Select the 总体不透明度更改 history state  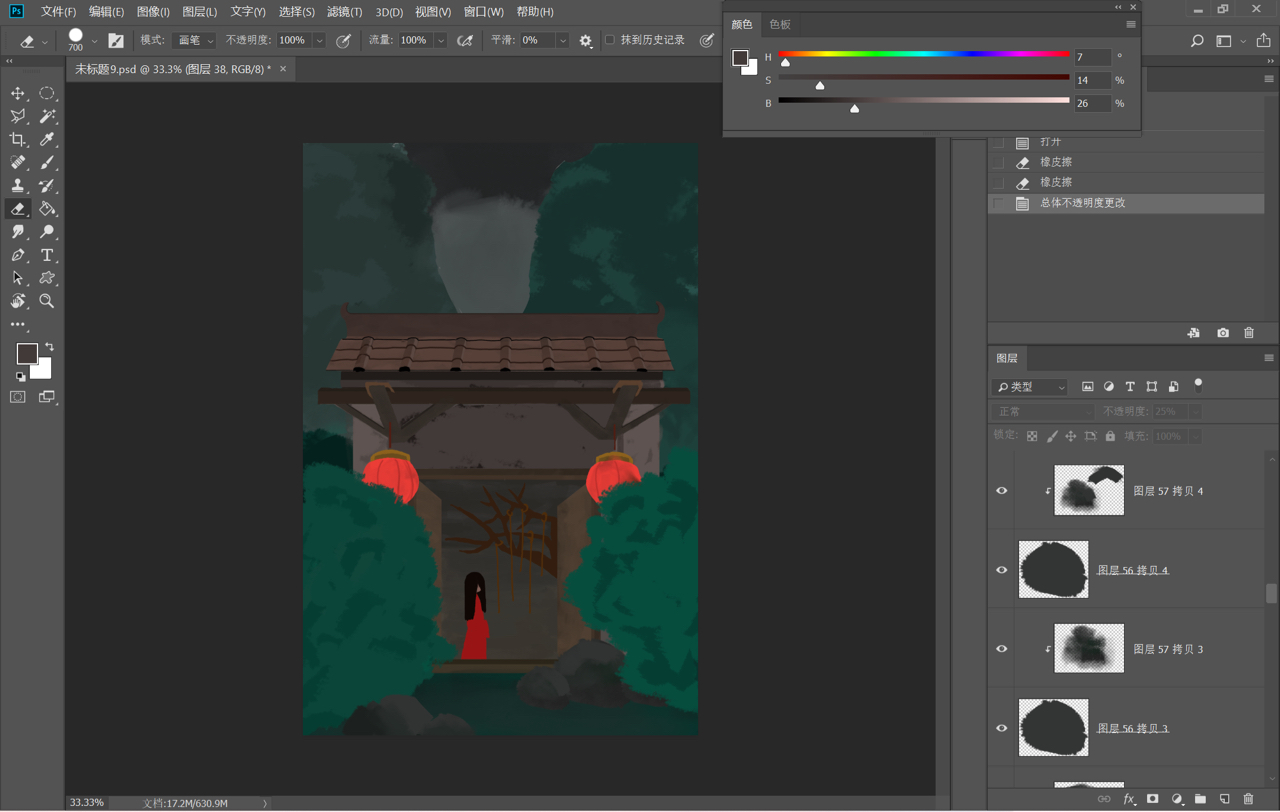click(1082, 203)
